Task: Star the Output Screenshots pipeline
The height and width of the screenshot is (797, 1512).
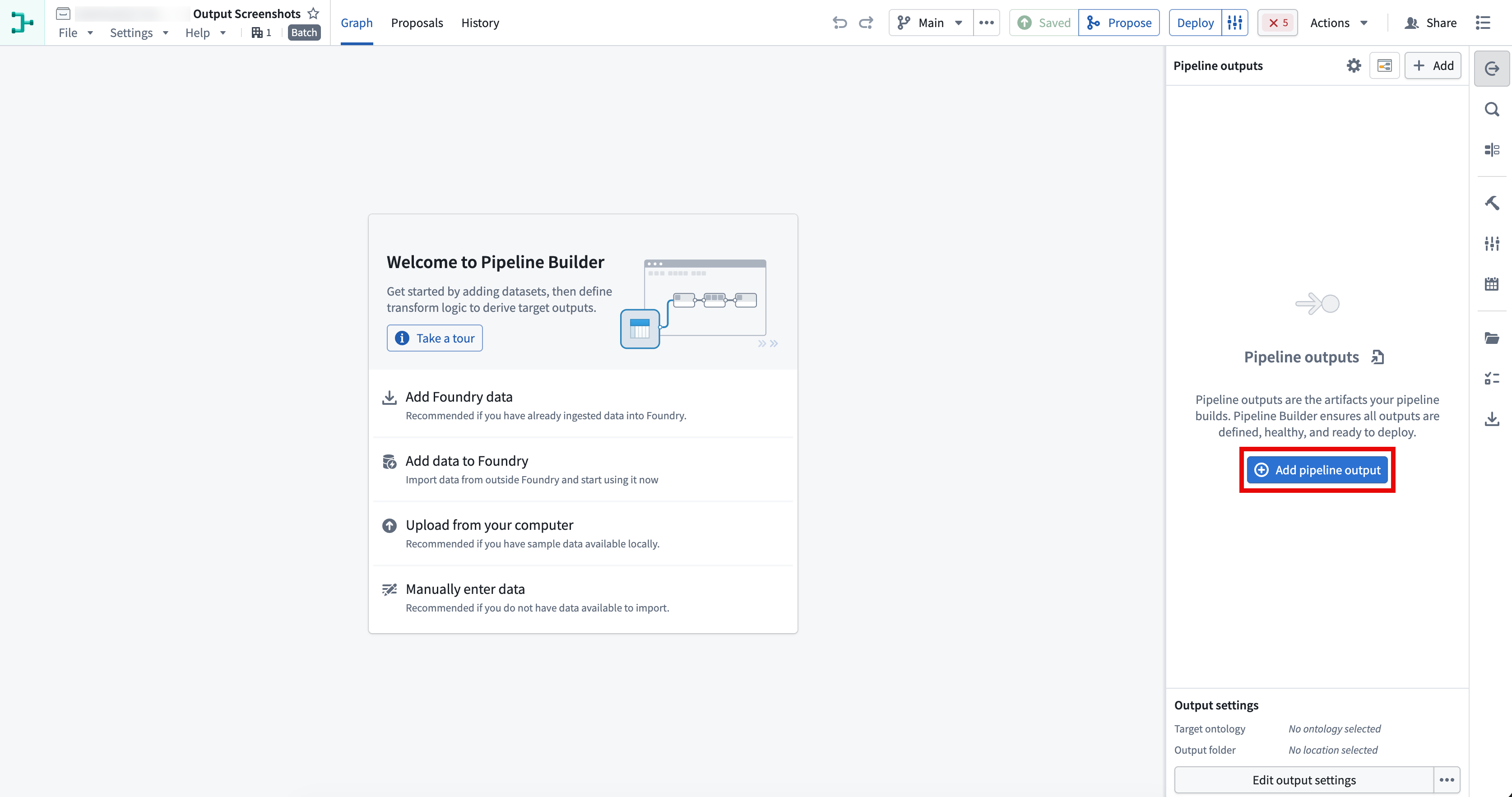Action: point(313,14)
